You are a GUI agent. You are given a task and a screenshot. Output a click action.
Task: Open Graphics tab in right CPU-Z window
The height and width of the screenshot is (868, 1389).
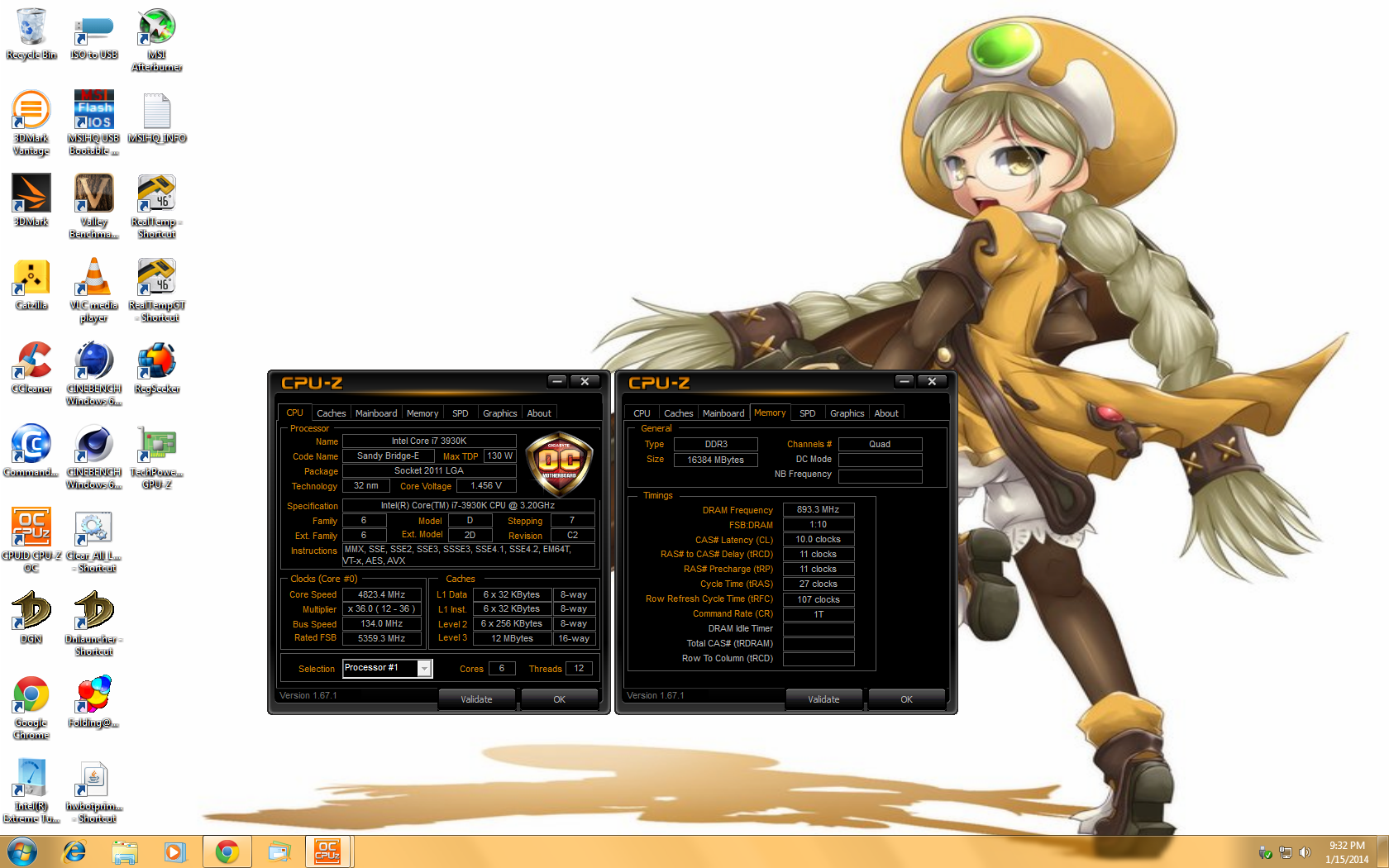847,413
